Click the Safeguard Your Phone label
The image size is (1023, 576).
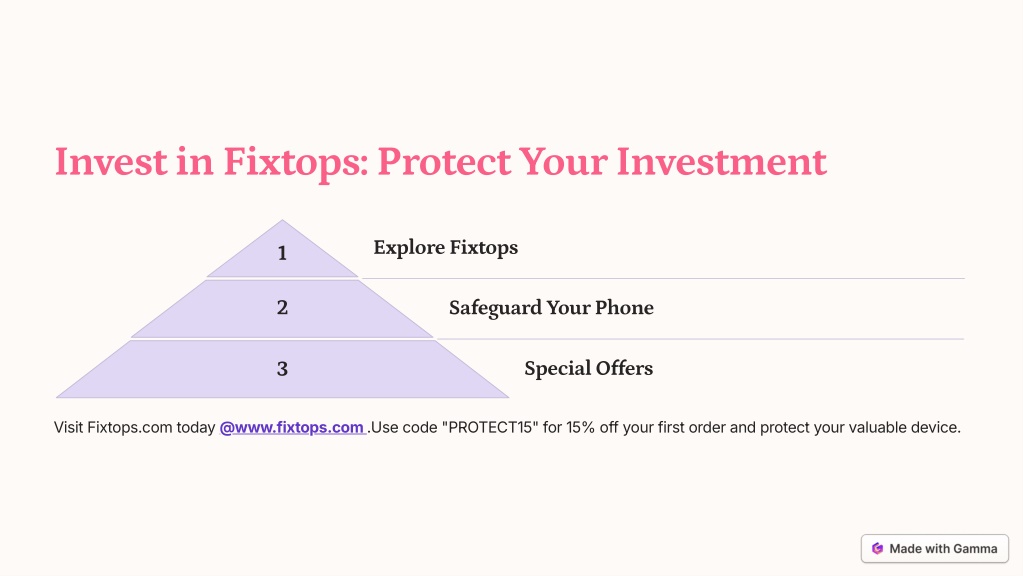point(551,308)
